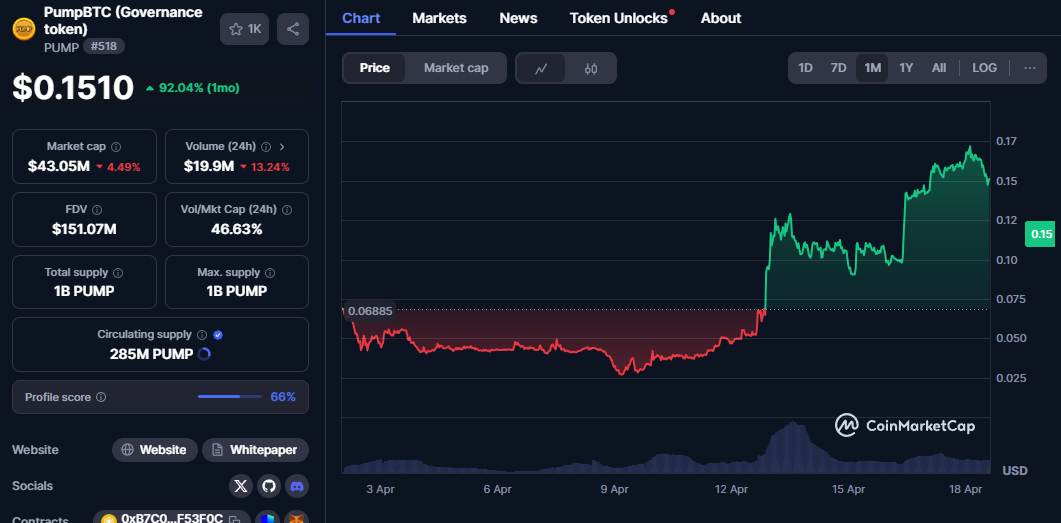The width and height of the screenshot is (1061, 523).
Task: Click the USD currency label
Action: pyautogui.click(x=1014, y=470)
